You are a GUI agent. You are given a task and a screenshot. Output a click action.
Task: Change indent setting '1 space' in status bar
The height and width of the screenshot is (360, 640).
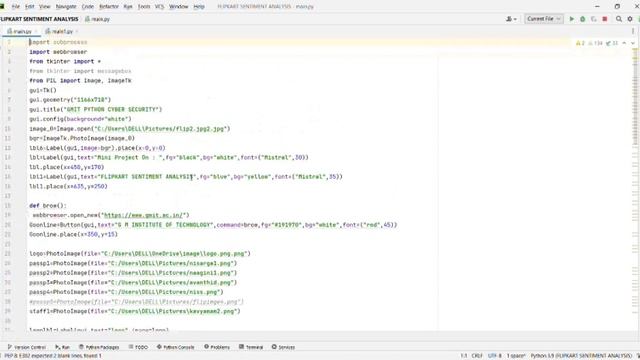(516, 356)
